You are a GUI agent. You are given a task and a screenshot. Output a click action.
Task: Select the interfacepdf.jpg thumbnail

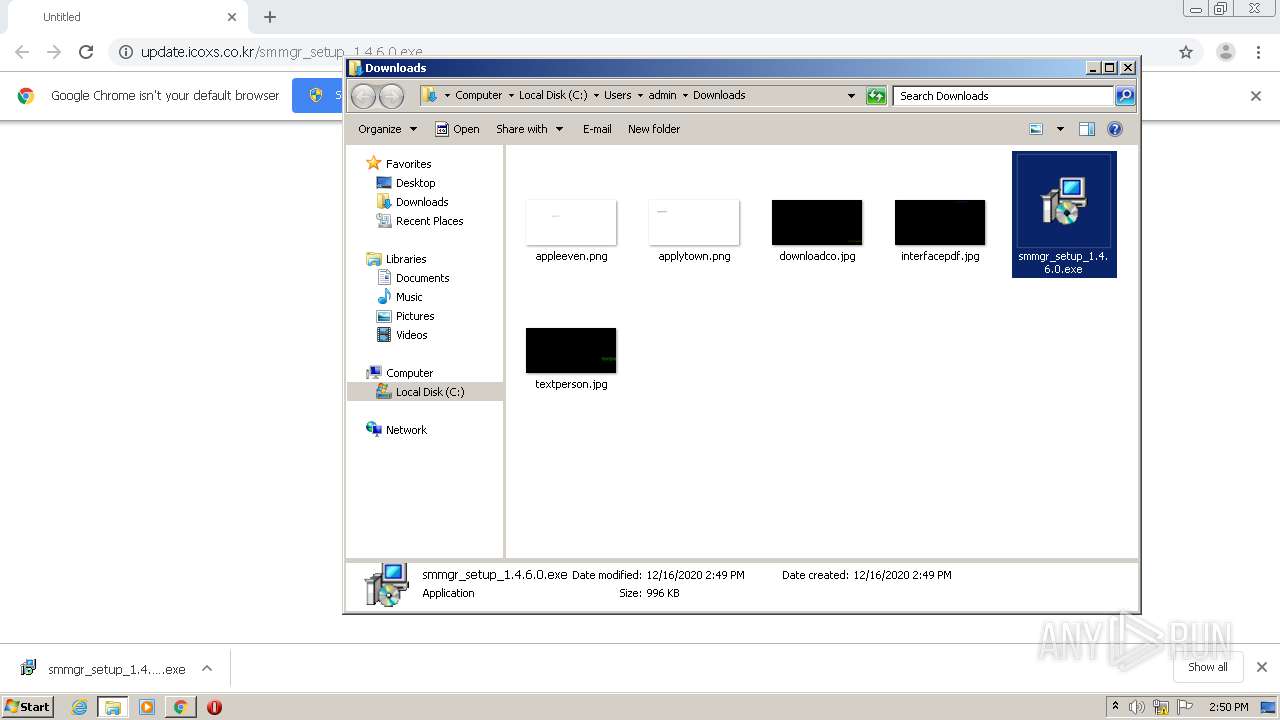(x=940, y=223)
